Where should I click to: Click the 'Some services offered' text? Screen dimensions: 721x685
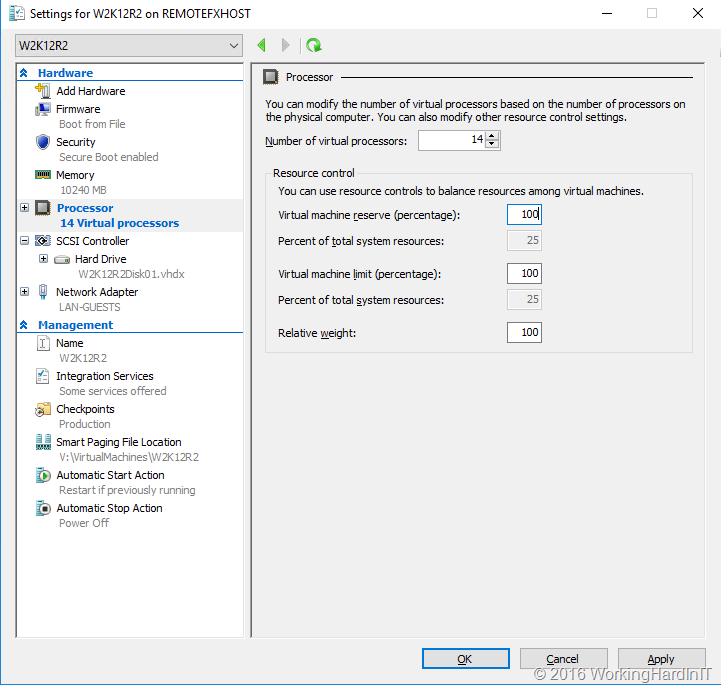[x=113, y=391]
